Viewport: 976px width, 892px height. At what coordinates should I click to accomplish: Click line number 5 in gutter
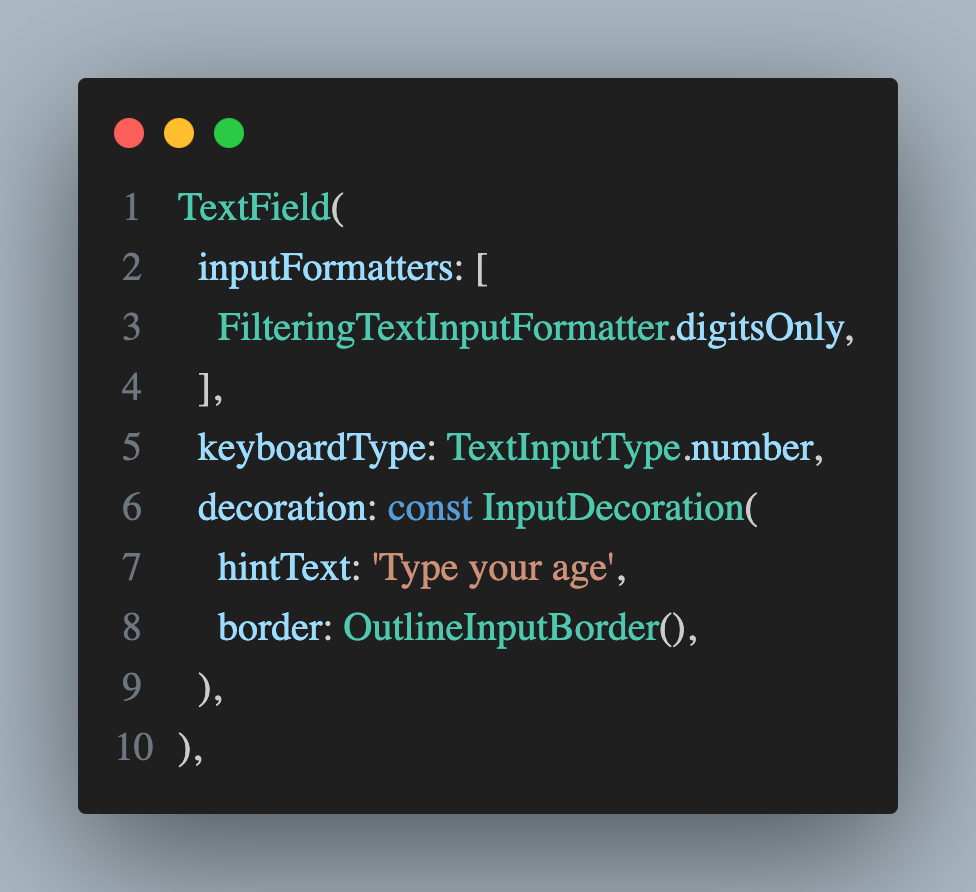pos(131,447)
